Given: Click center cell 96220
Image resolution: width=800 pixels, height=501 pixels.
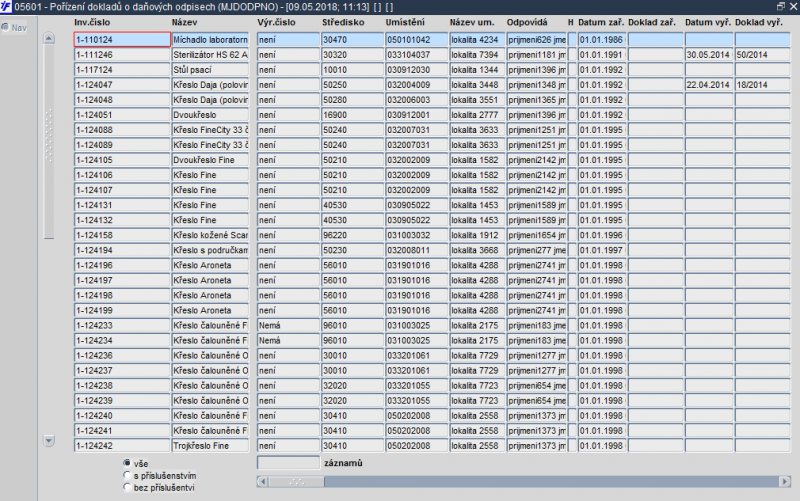Looking at the screenshot, I should (352, 235).
